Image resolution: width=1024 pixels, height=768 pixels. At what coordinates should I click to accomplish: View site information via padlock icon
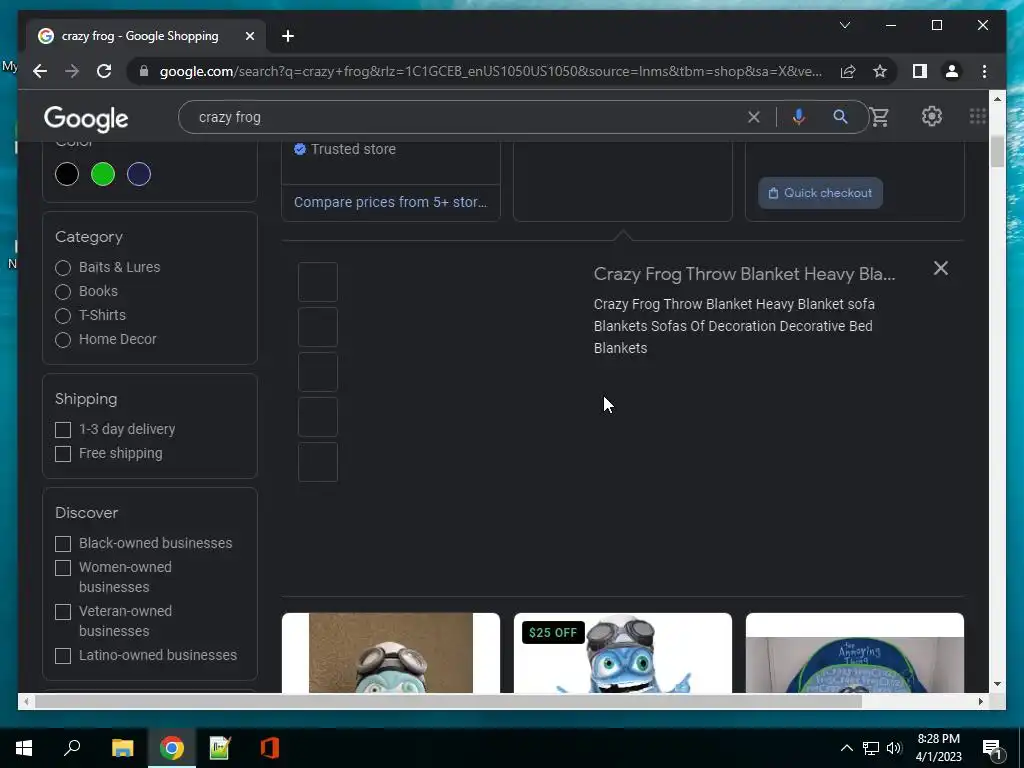click(x=144, y=71)
